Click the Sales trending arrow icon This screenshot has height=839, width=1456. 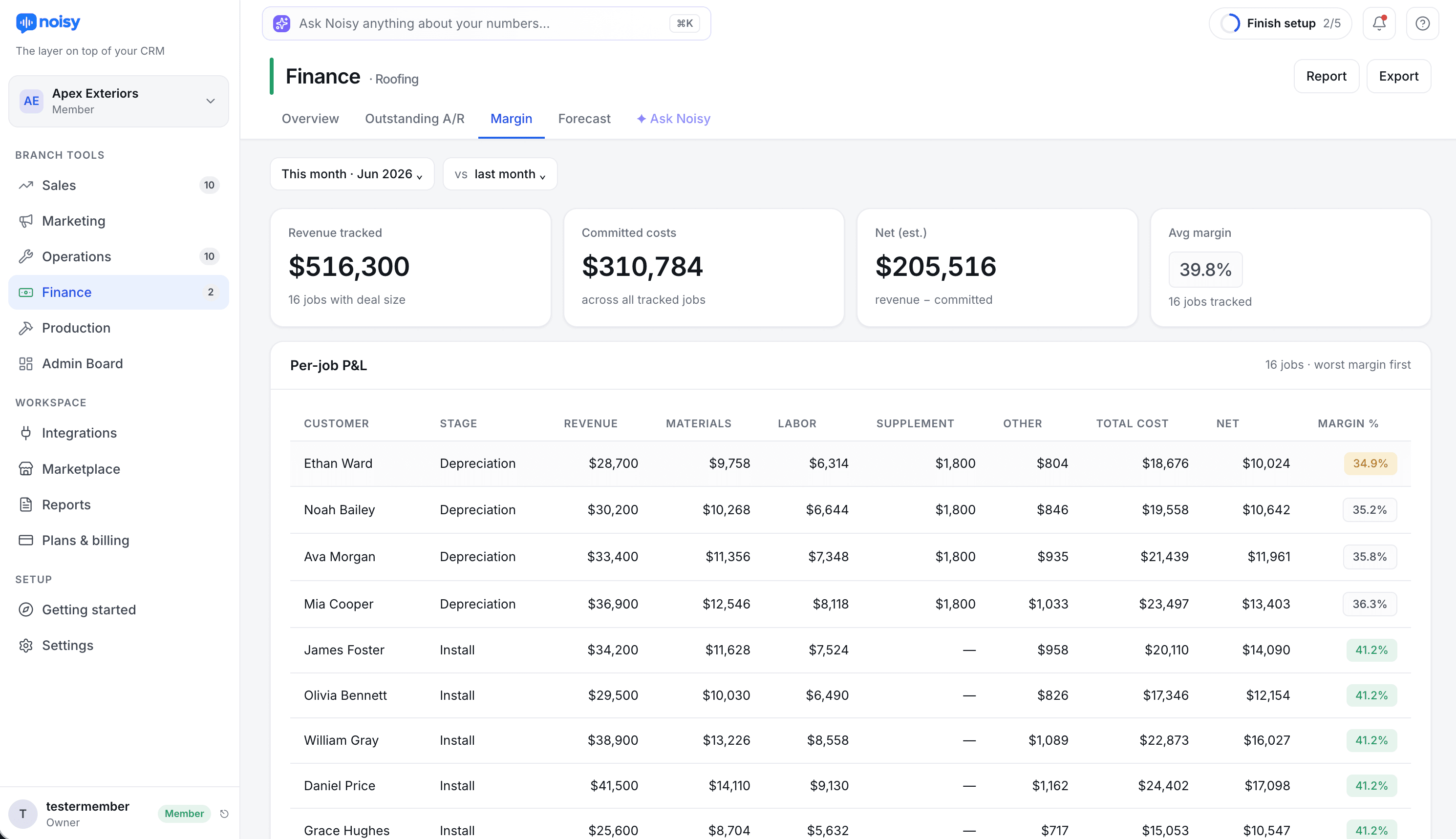click(x=26, y=185)
